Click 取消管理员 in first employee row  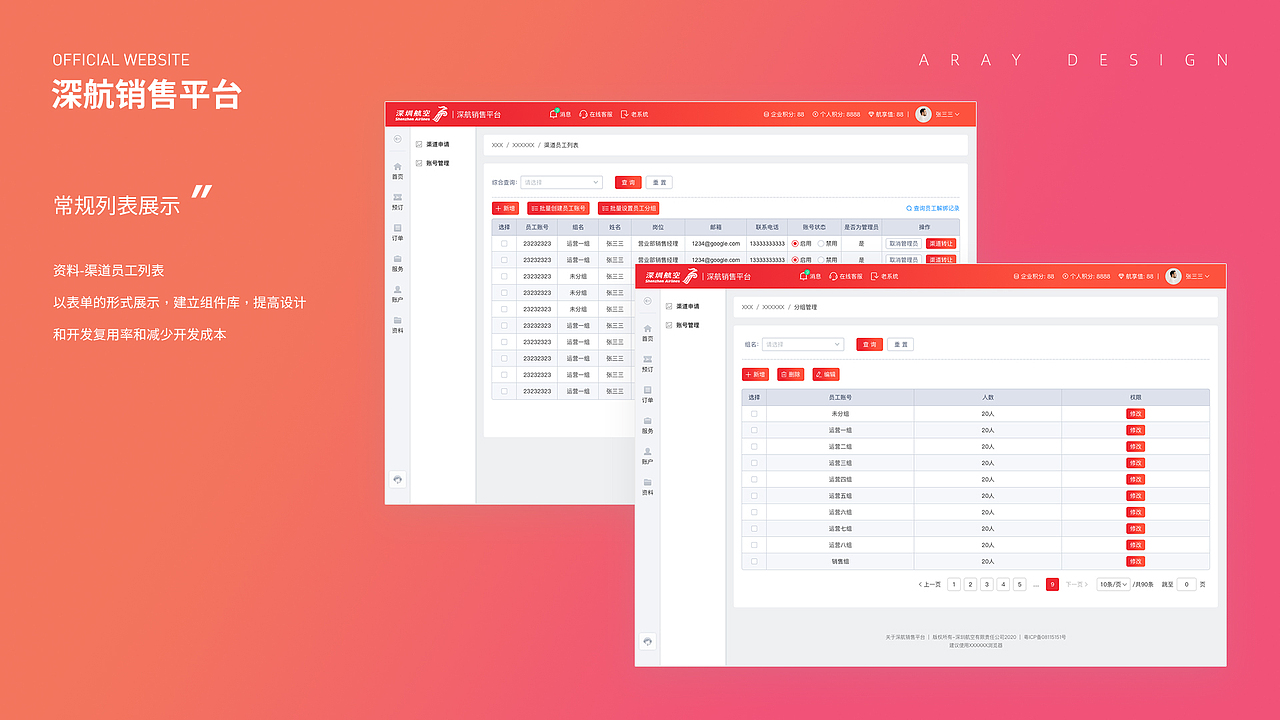tap(903, 243)
